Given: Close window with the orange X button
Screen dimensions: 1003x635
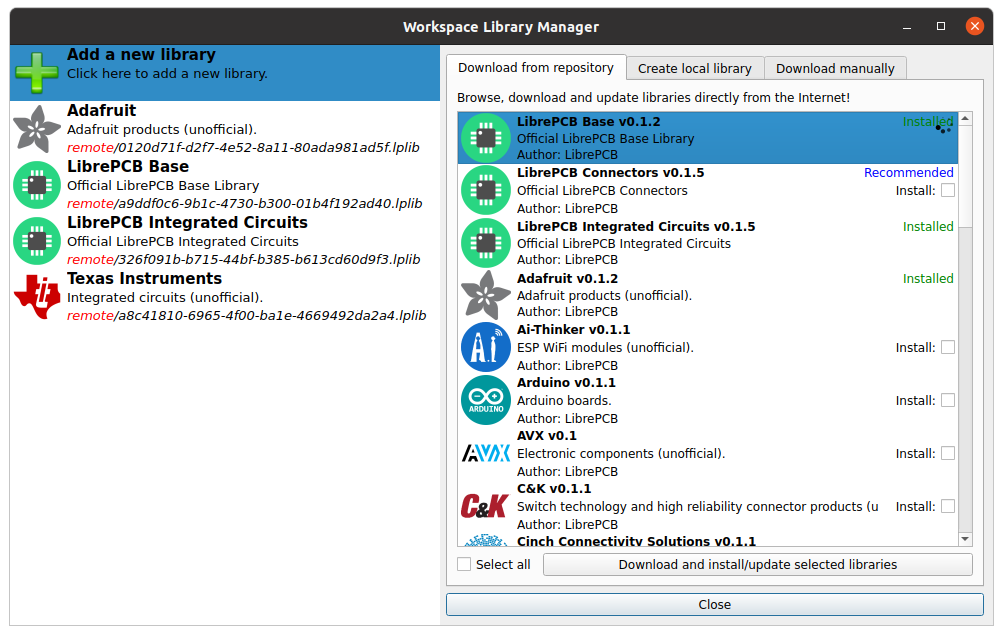Looking at the screenshot, I should pos(974,26).
